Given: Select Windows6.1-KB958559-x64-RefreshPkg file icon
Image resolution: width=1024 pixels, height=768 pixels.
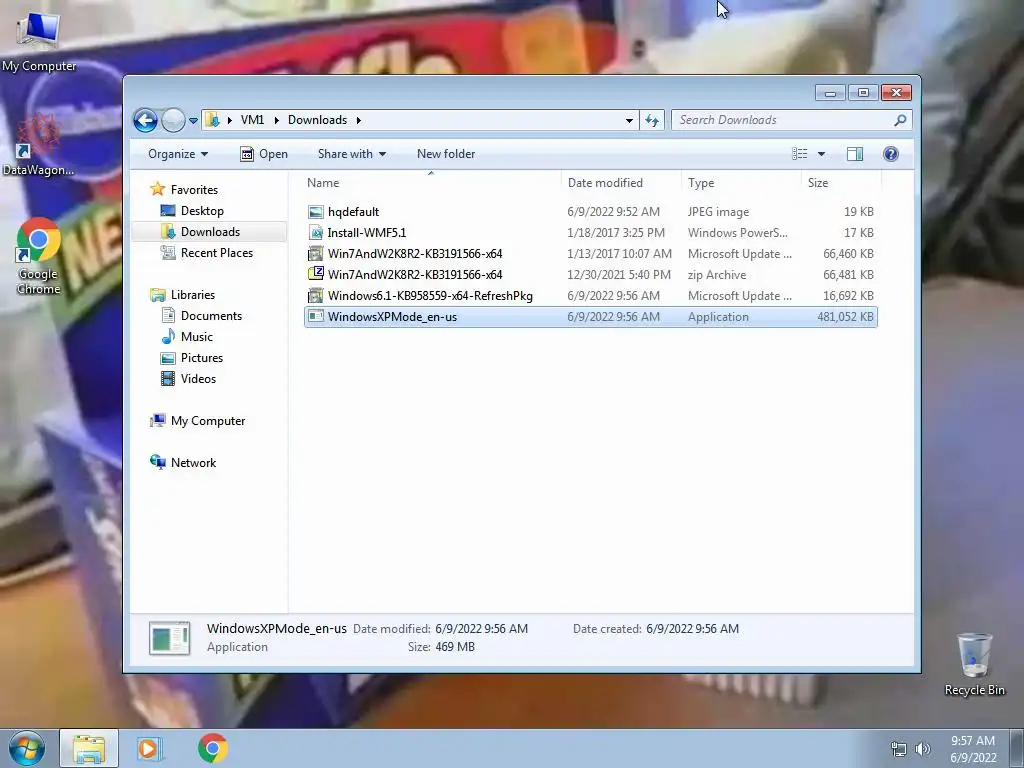Looking at the screenshot, I should tap(316, 295).
